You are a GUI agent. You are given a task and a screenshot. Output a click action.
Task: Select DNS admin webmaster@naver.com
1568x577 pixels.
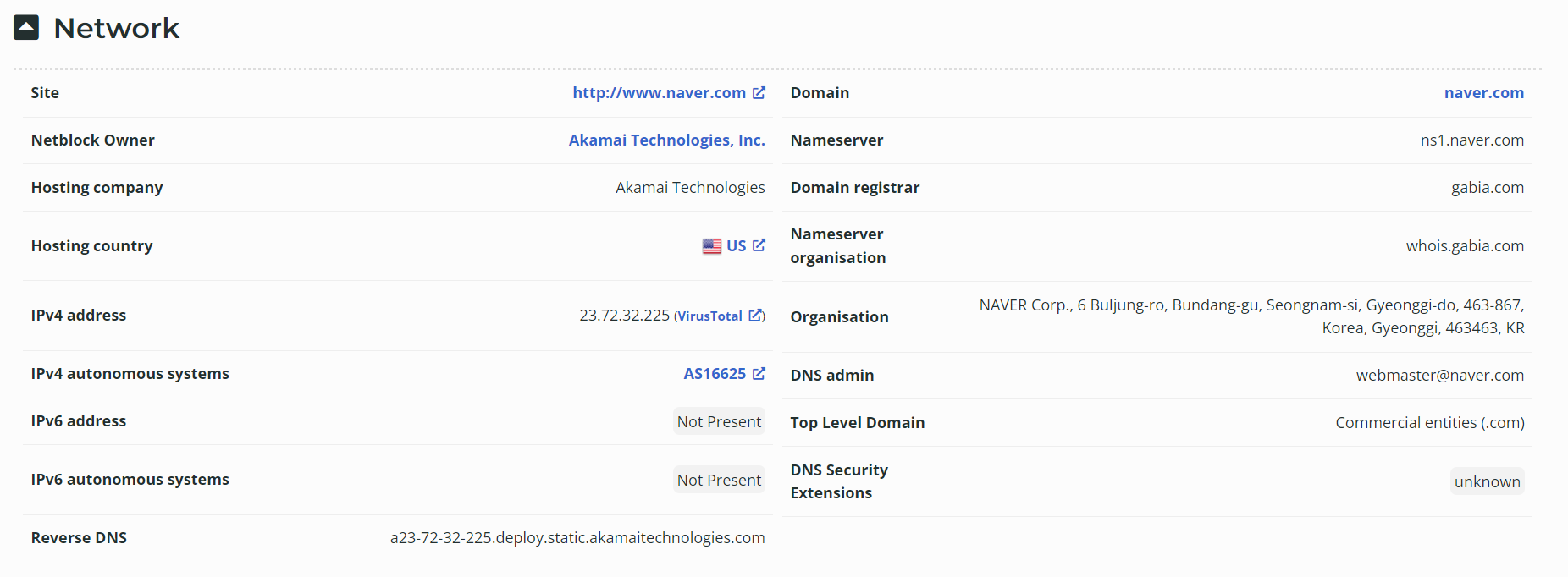(x=1439, y=376)
